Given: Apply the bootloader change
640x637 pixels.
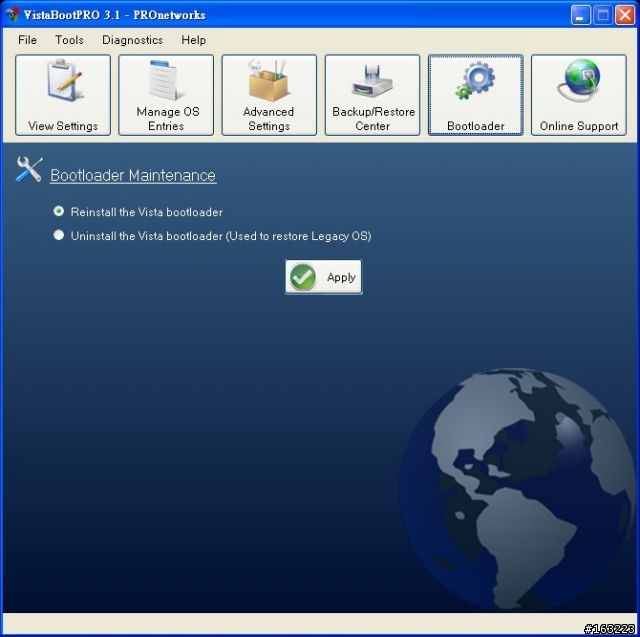Looking at the screenshot, I should point(323,277).
